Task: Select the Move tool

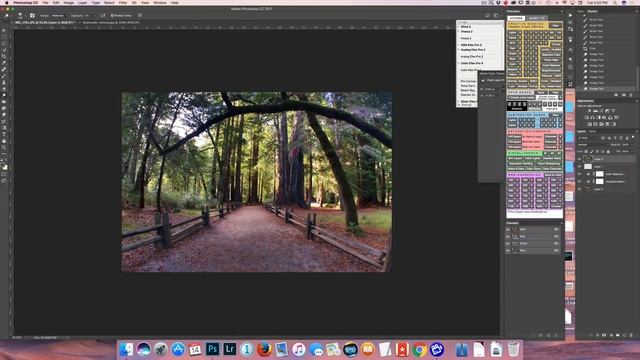Action: 4,30
